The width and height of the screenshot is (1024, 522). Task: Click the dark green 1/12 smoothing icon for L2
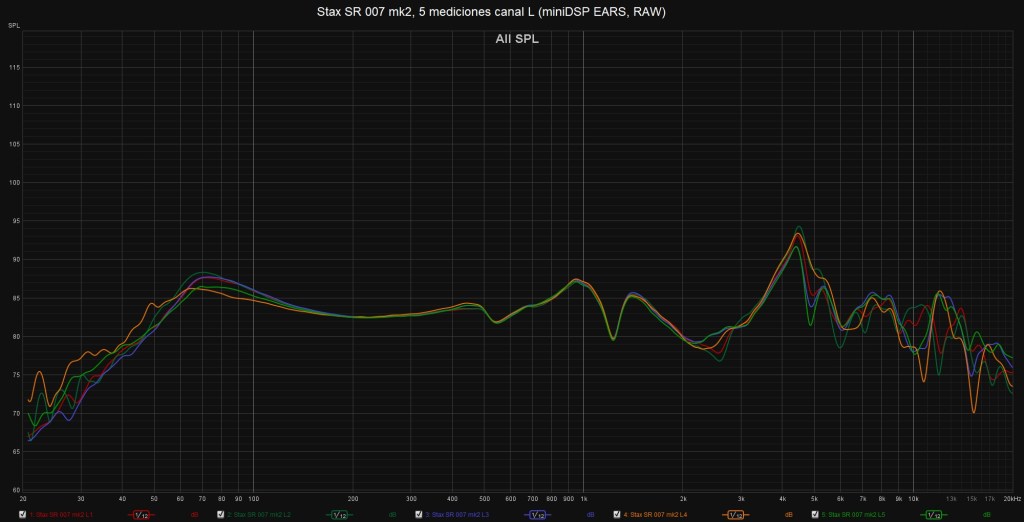coord(339,515)
